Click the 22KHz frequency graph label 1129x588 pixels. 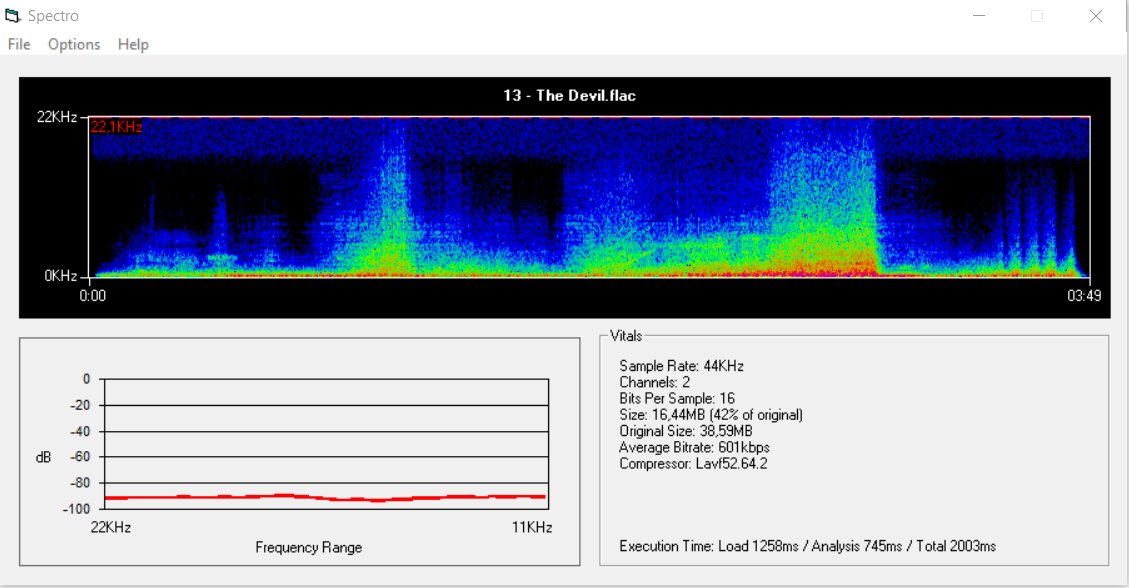[111, 528]
